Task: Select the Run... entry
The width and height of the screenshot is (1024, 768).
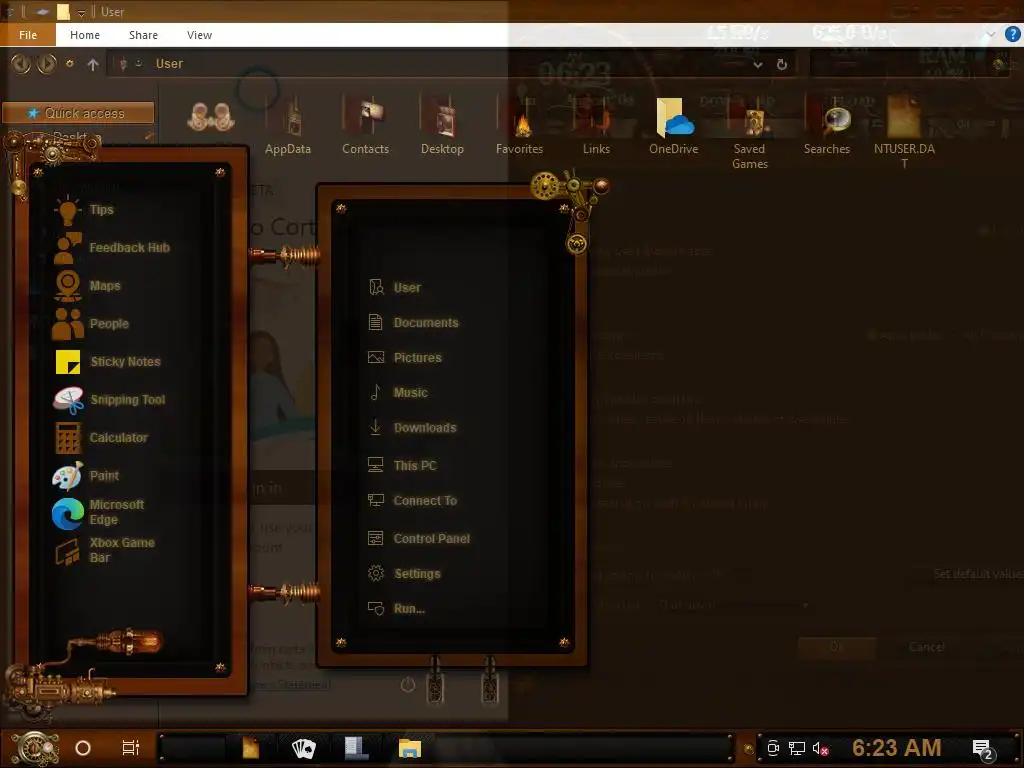Action: coord(397,609)
